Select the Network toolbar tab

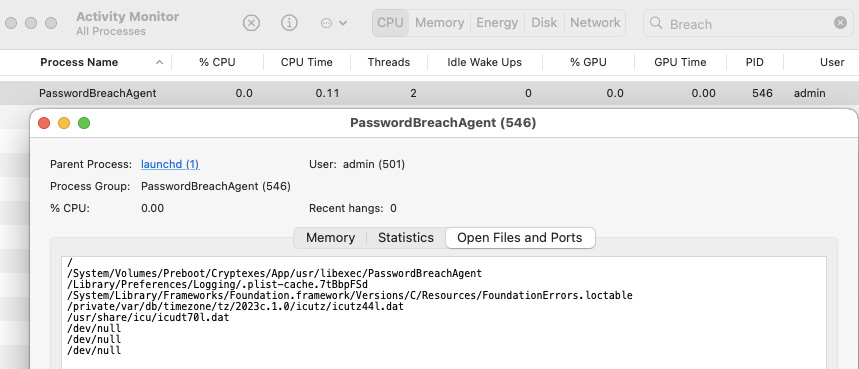pos(595,23)
